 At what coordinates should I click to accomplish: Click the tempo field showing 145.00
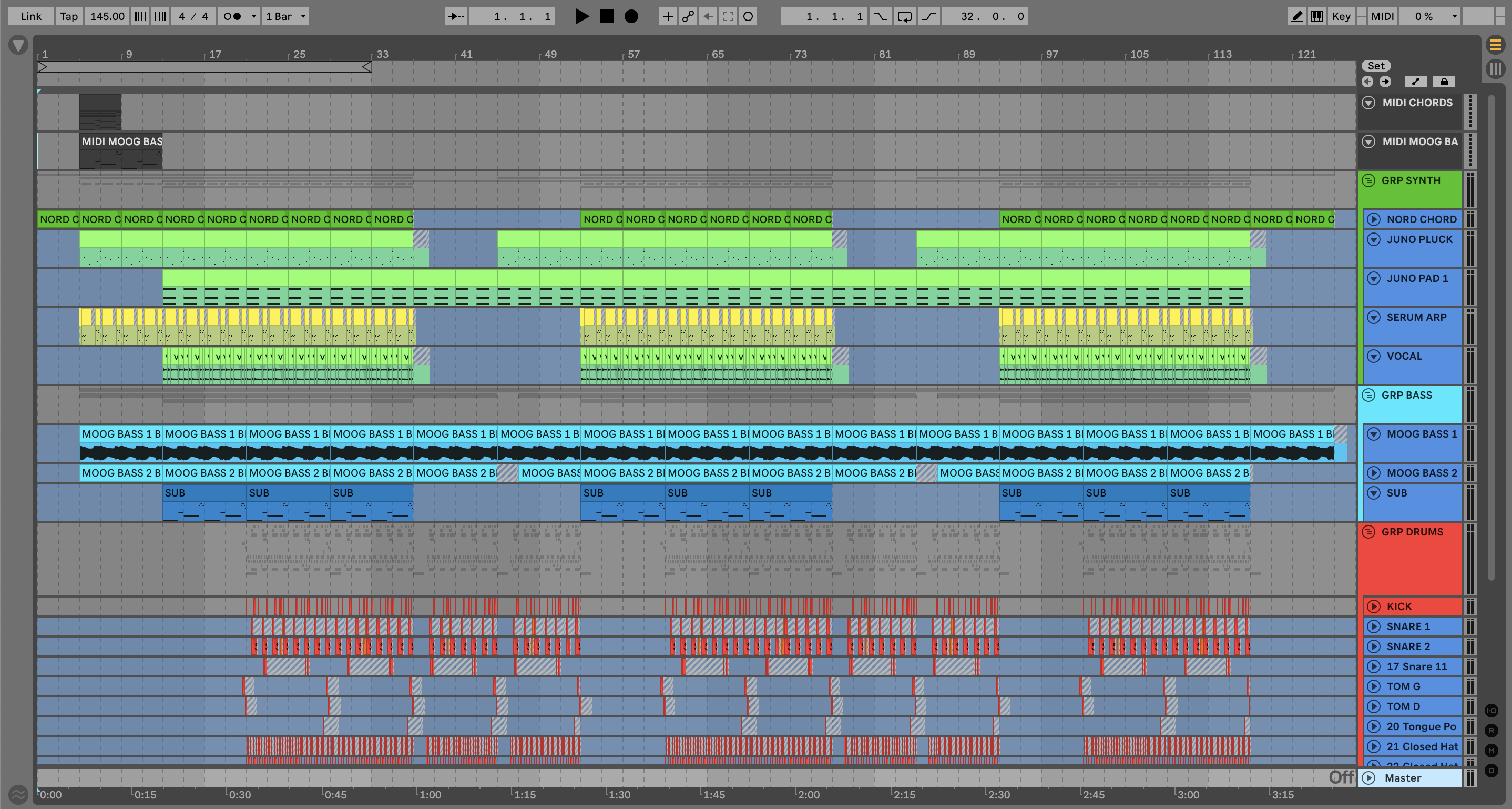tap(107, 16)
